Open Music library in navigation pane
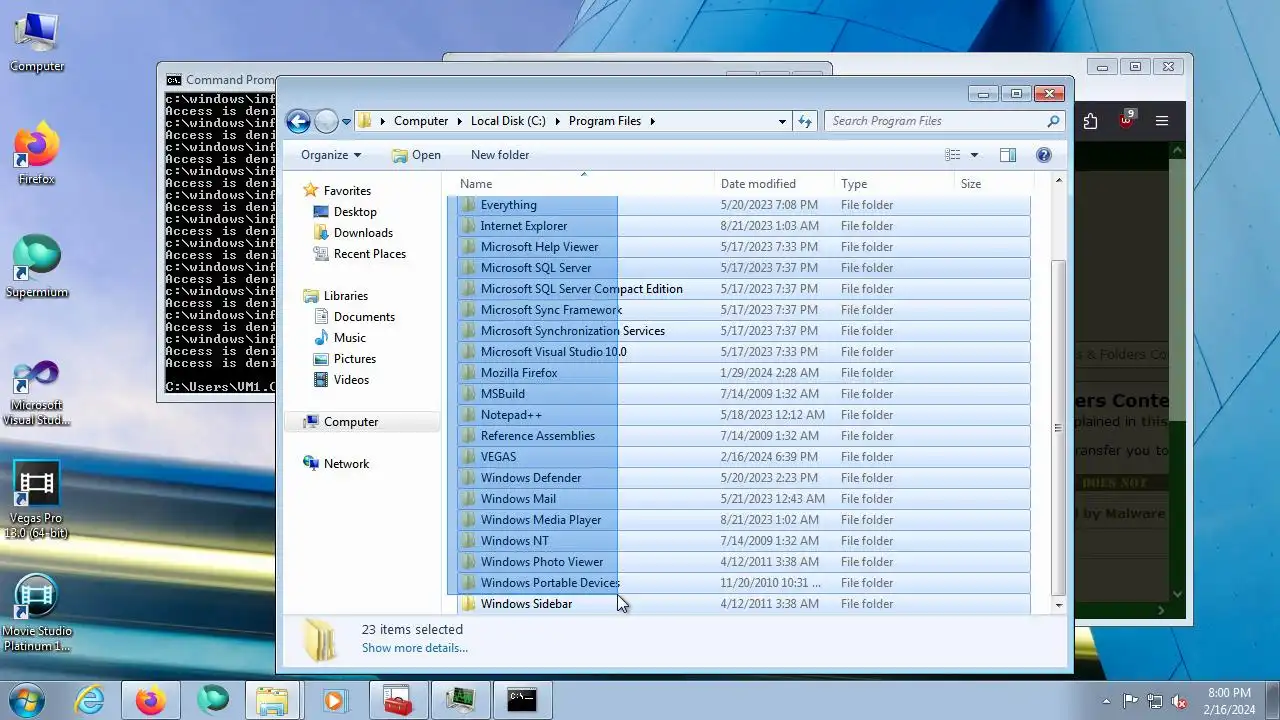The image size is (1280, 720). pos(349,338)
